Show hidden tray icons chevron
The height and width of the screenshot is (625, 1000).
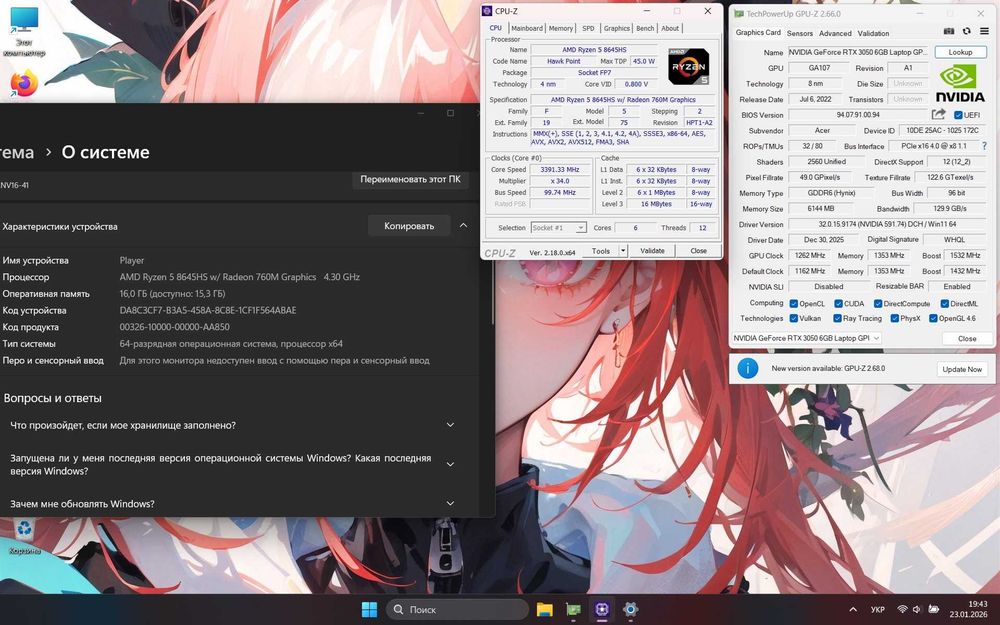(x=853, y=610)
